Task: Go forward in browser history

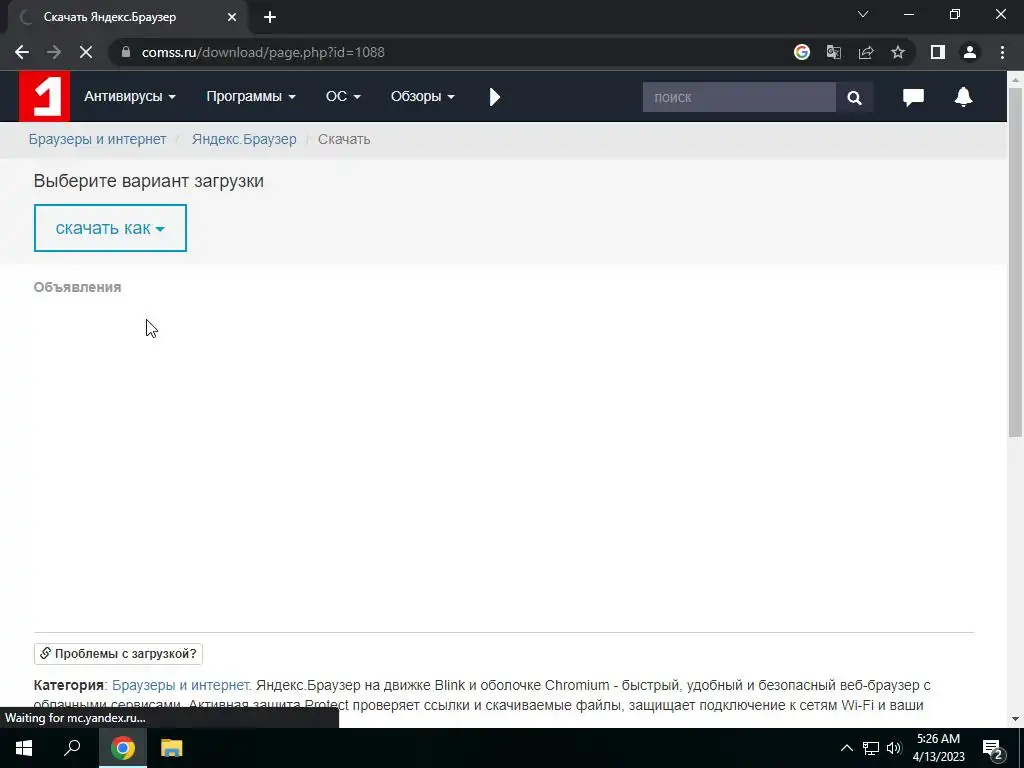Action: [x=54, y=52]
